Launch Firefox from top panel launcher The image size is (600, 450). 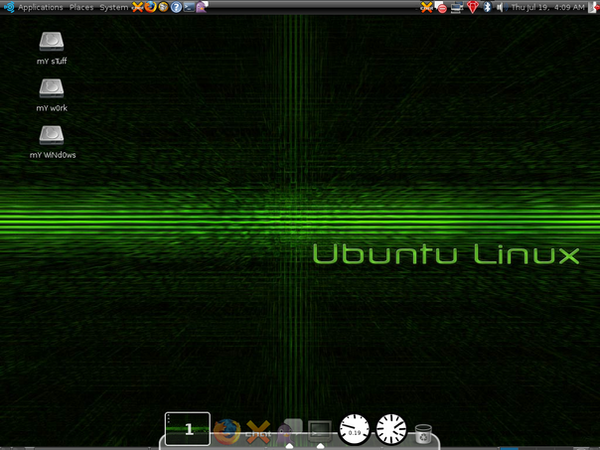click(x=150, y=7)
